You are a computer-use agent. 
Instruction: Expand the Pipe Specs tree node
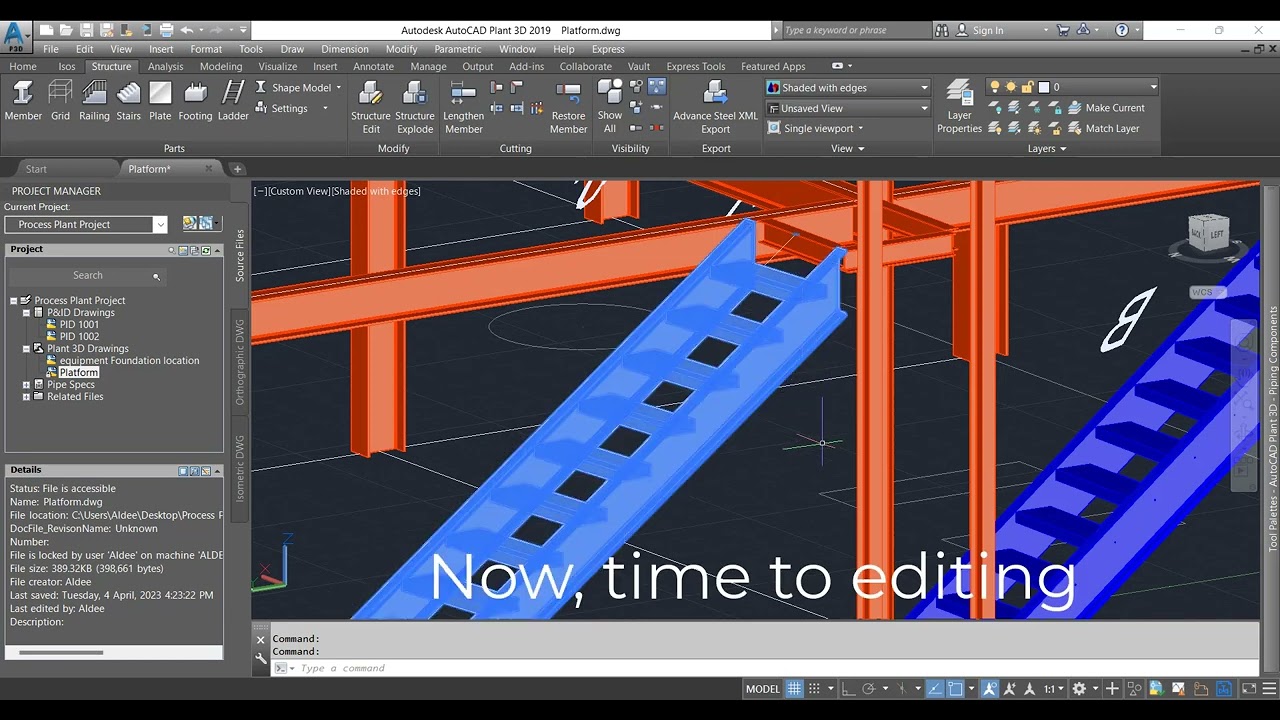pyautogui.click(x=27, y=385)
